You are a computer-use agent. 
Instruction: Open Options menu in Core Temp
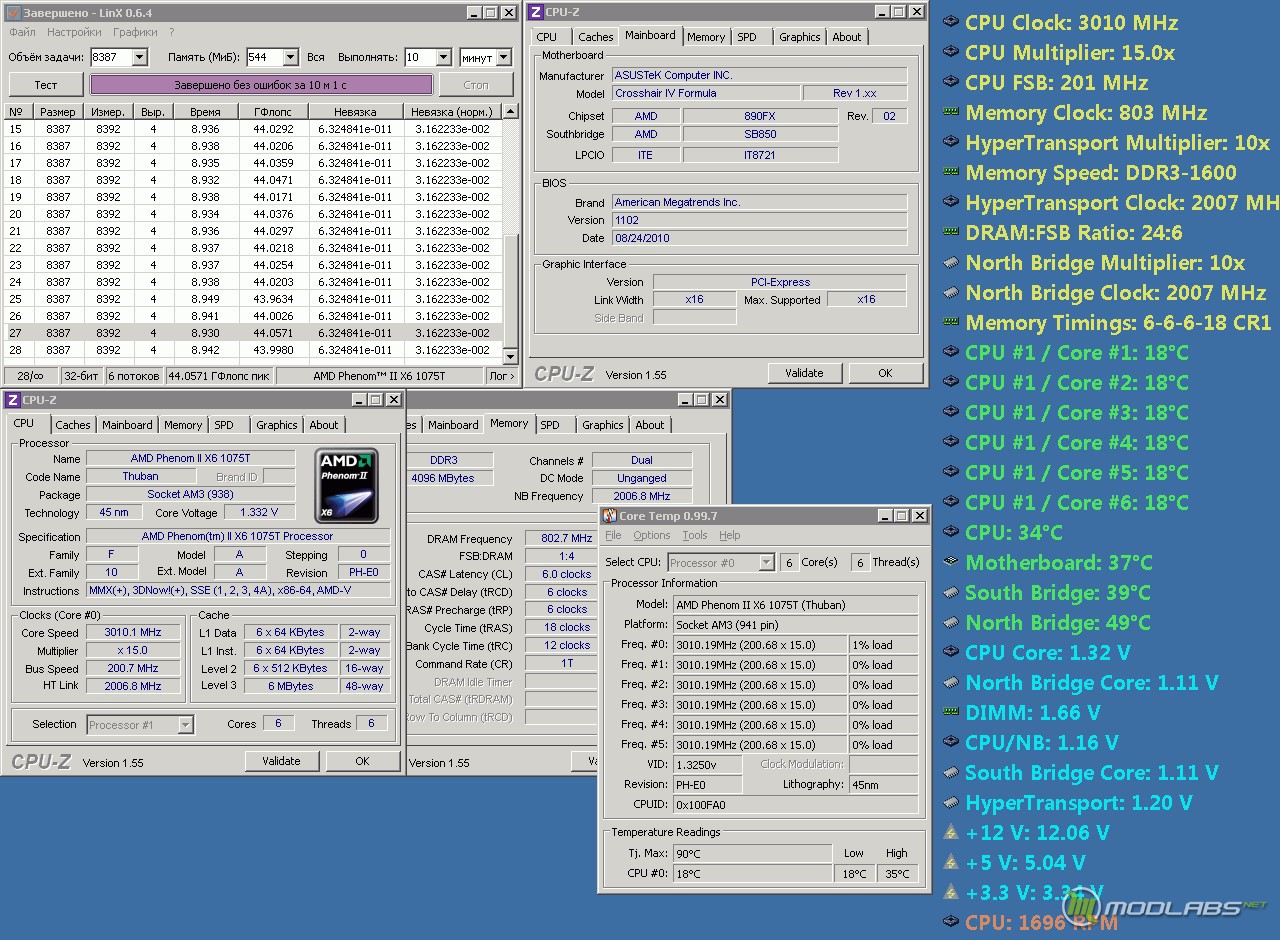pos(652,535)
